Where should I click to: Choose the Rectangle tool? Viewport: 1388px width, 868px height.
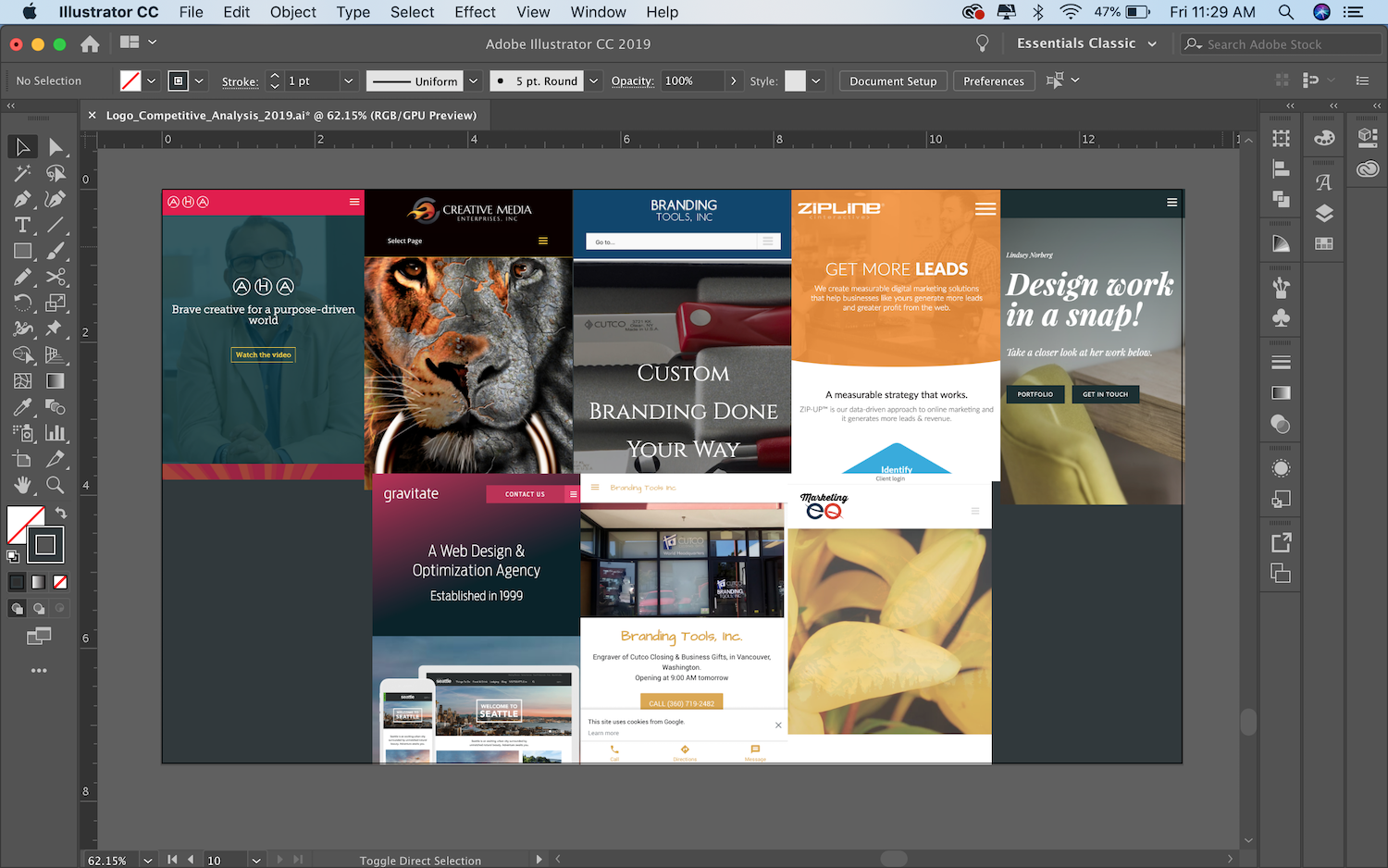pos(22,251)
